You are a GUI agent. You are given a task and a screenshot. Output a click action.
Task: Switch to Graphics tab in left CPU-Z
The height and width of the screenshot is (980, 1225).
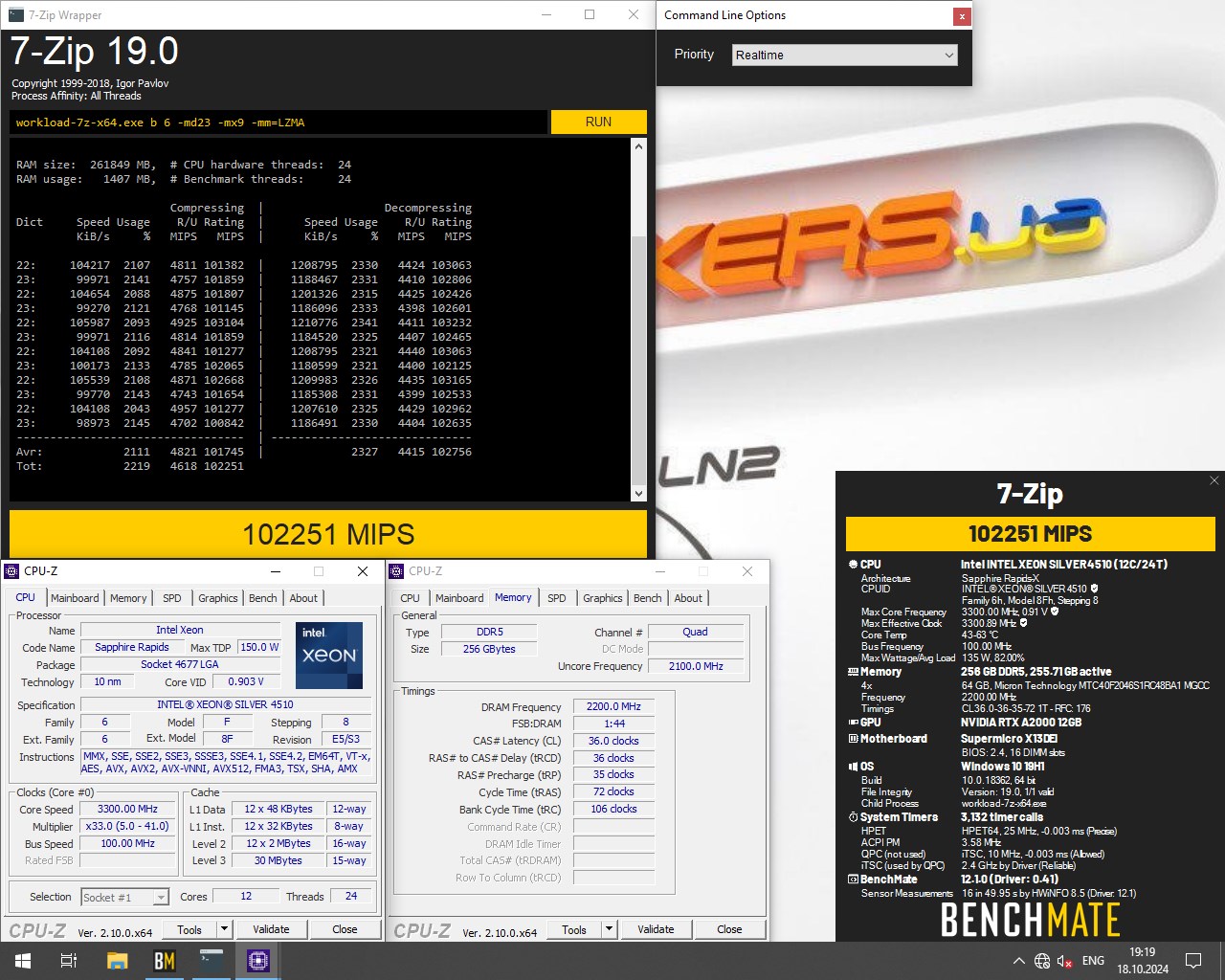(x=218, y=598)
